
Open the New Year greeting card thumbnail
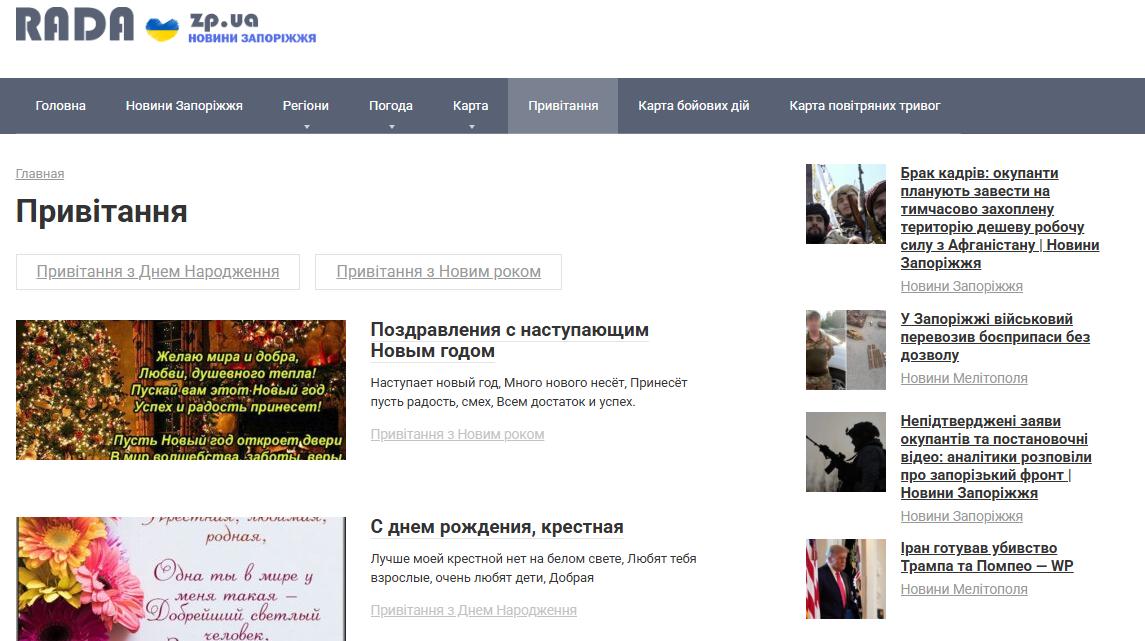click(181, 390)
